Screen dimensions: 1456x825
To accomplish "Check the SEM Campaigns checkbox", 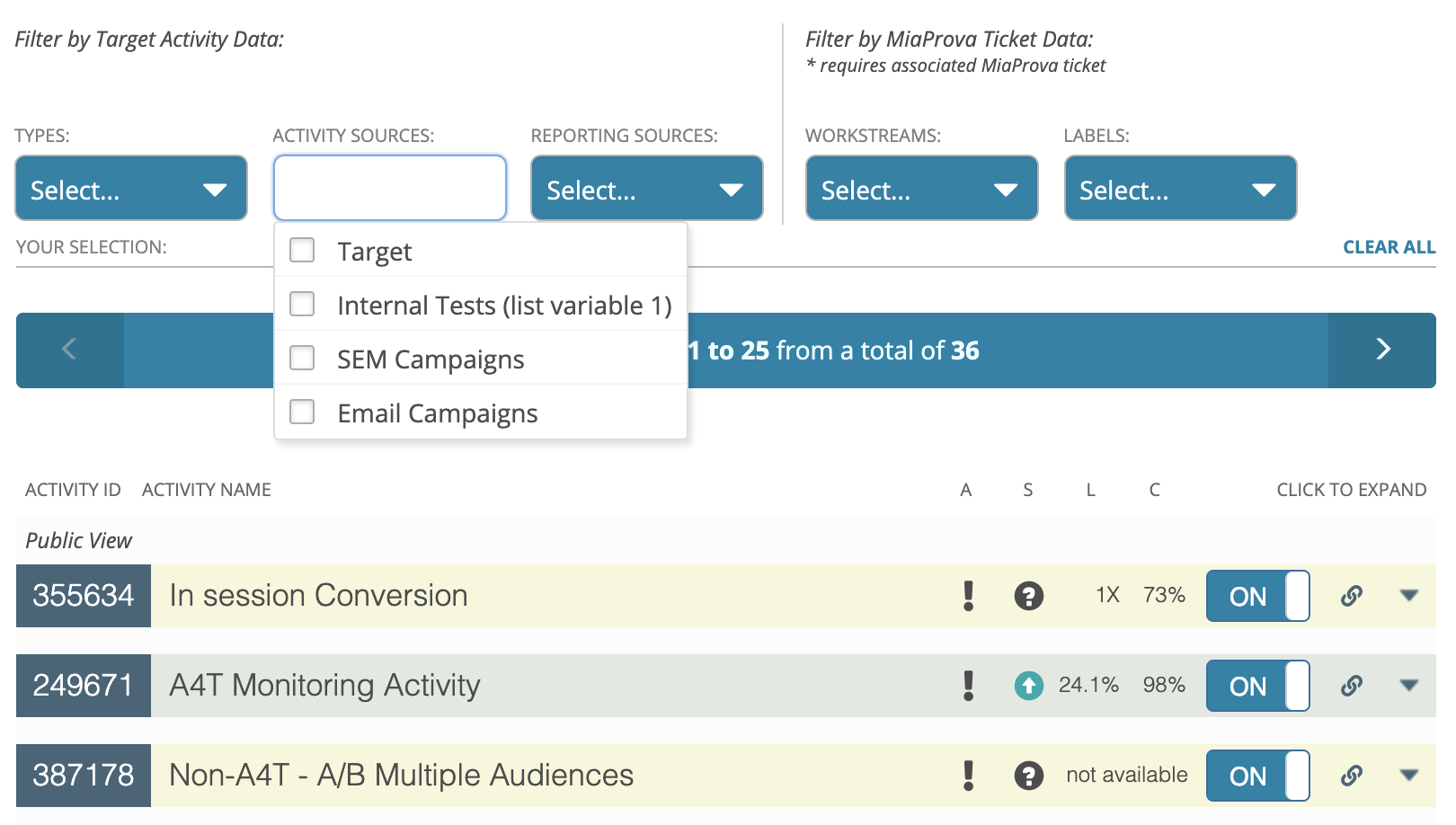I will pyautogui.click(x=302, y=358).
